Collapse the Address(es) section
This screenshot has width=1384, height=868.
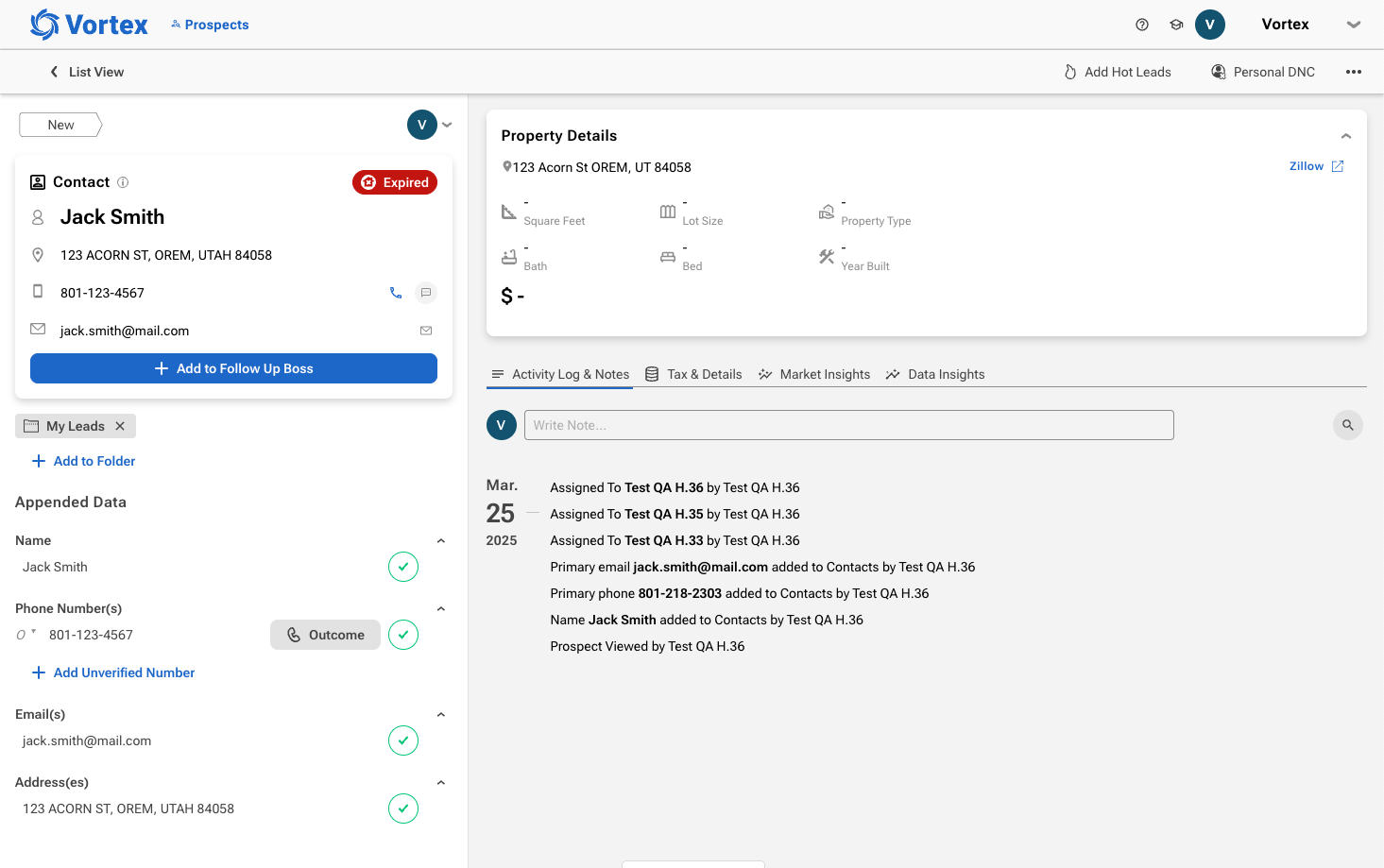coord(440,782)
